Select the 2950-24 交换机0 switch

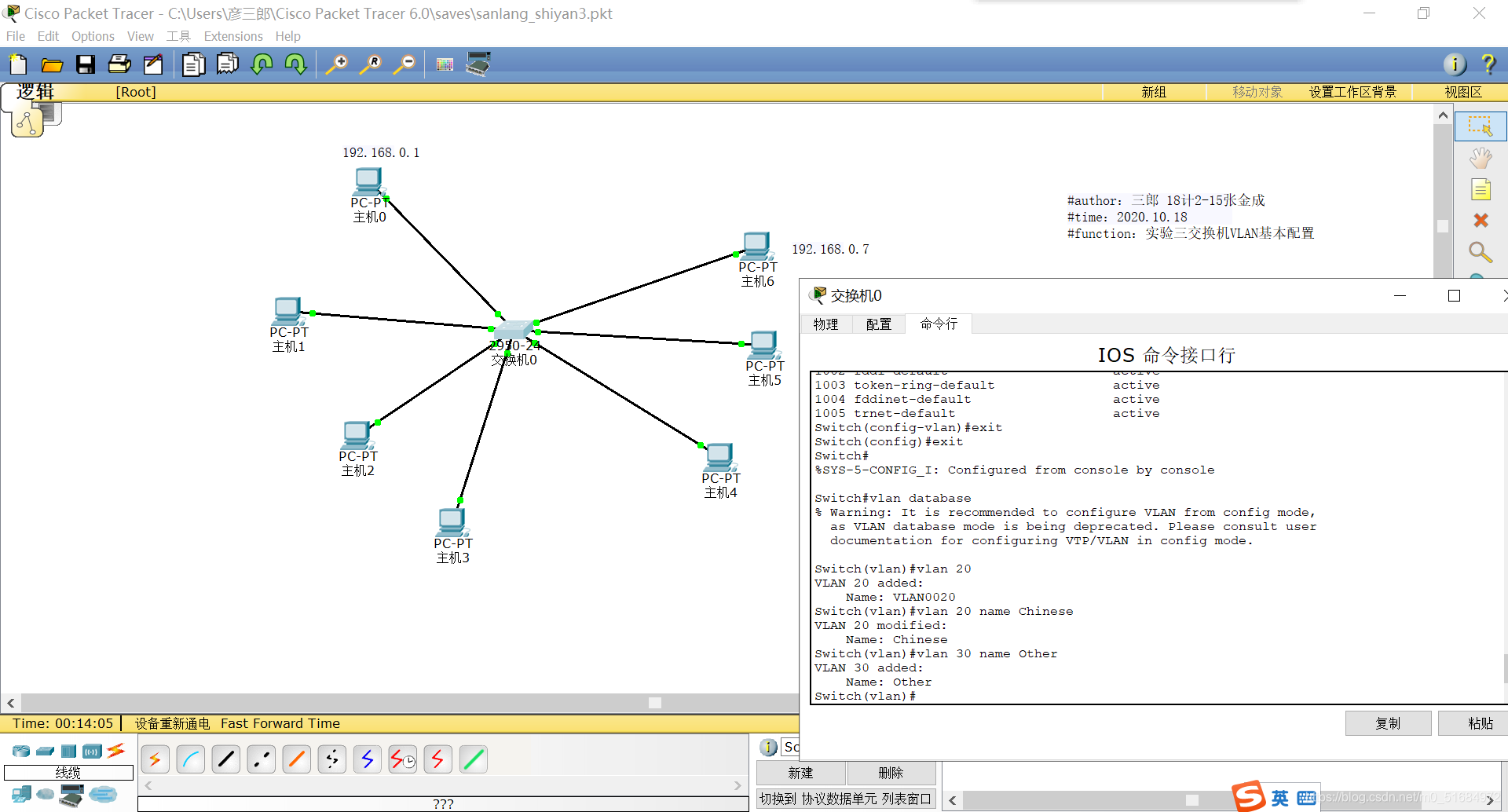click(x=514, y=331)
